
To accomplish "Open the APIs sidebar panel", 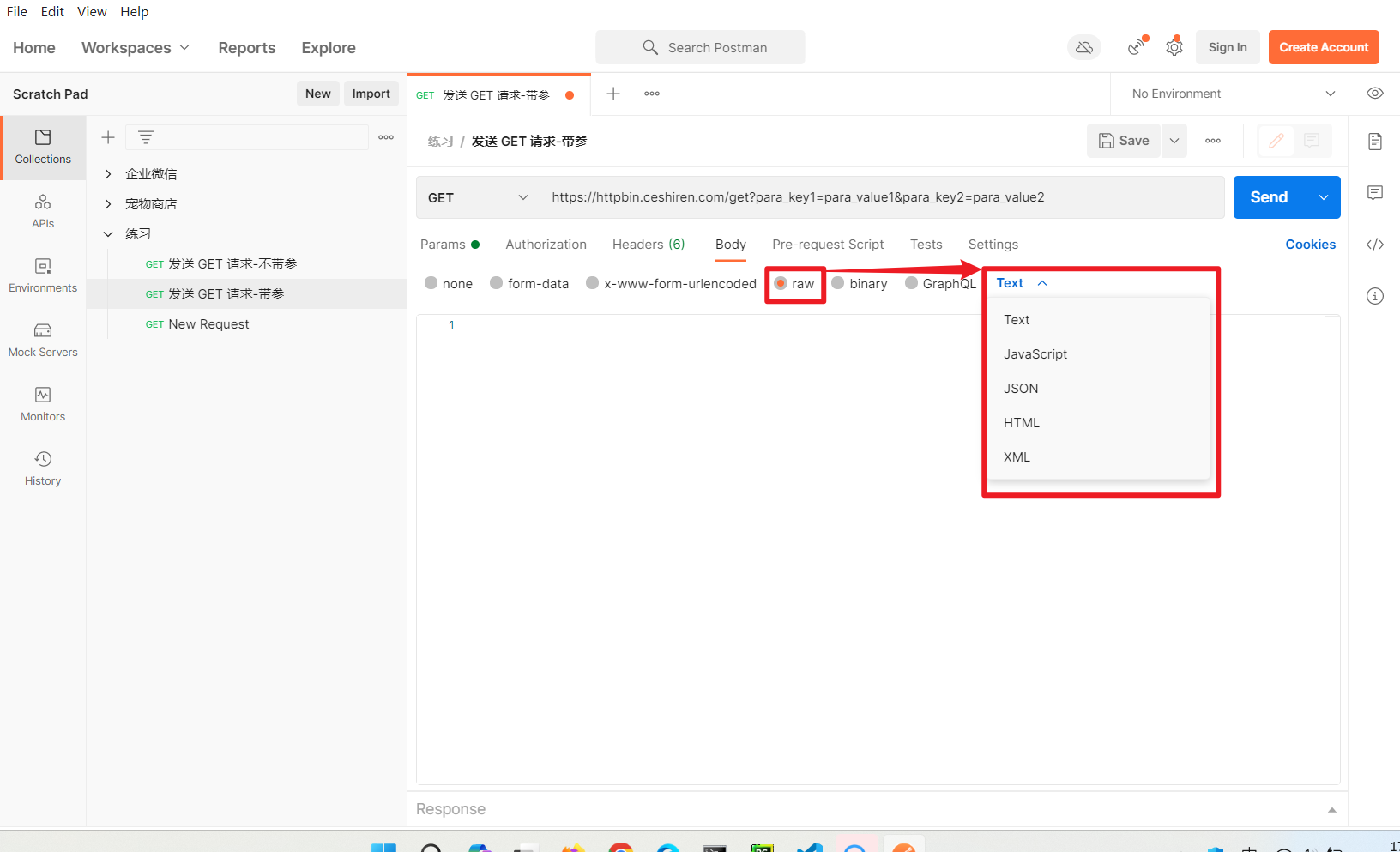I will pos(43,212).
